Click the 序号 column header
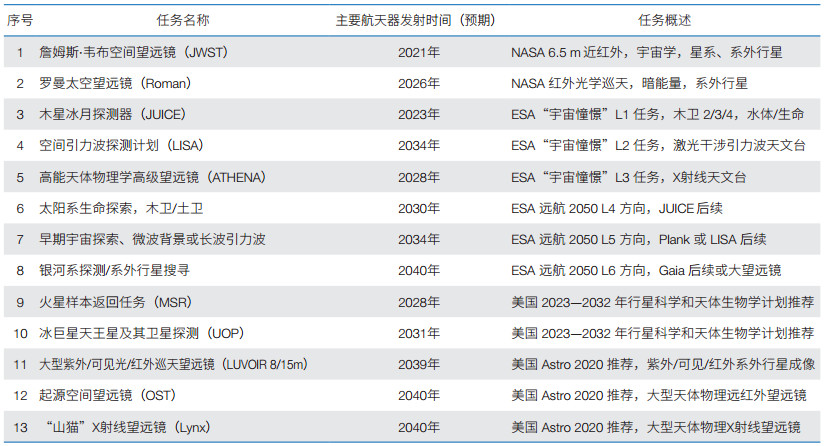 [x=20, y=20]
